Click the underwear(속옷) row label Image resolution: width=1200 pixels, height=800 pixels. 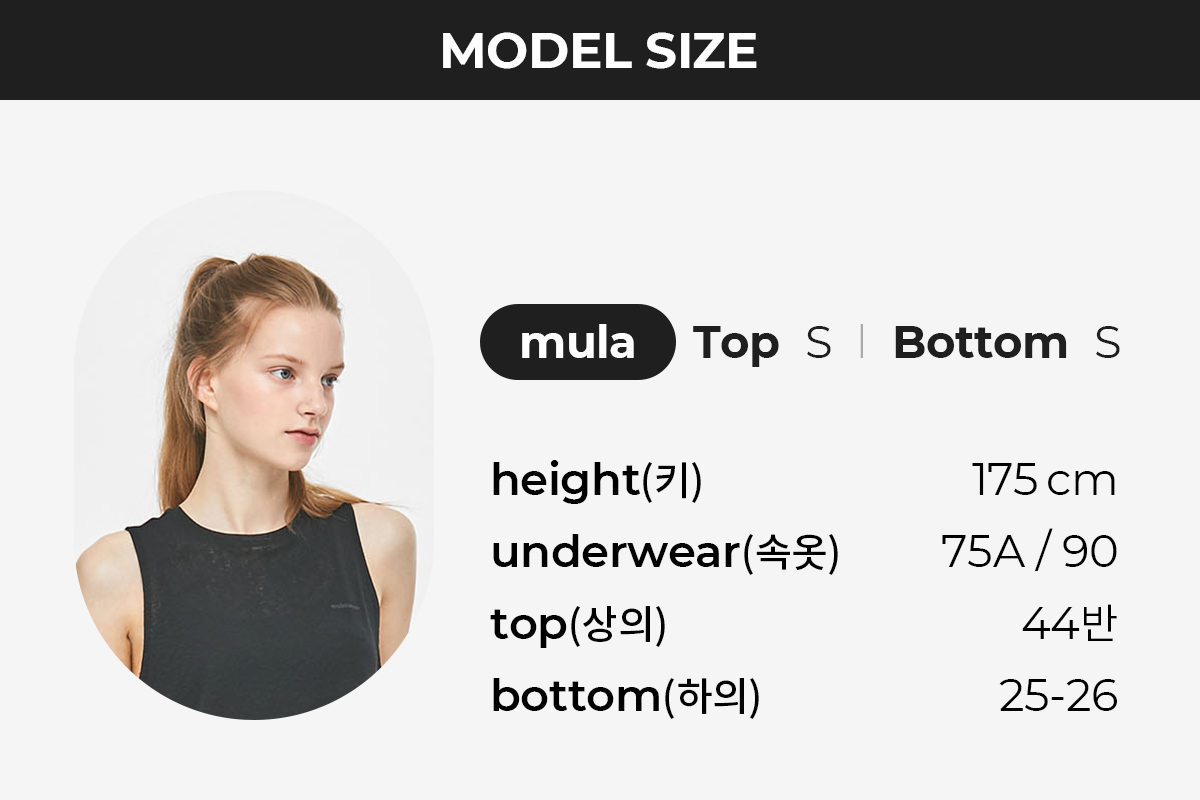(665, 553)
